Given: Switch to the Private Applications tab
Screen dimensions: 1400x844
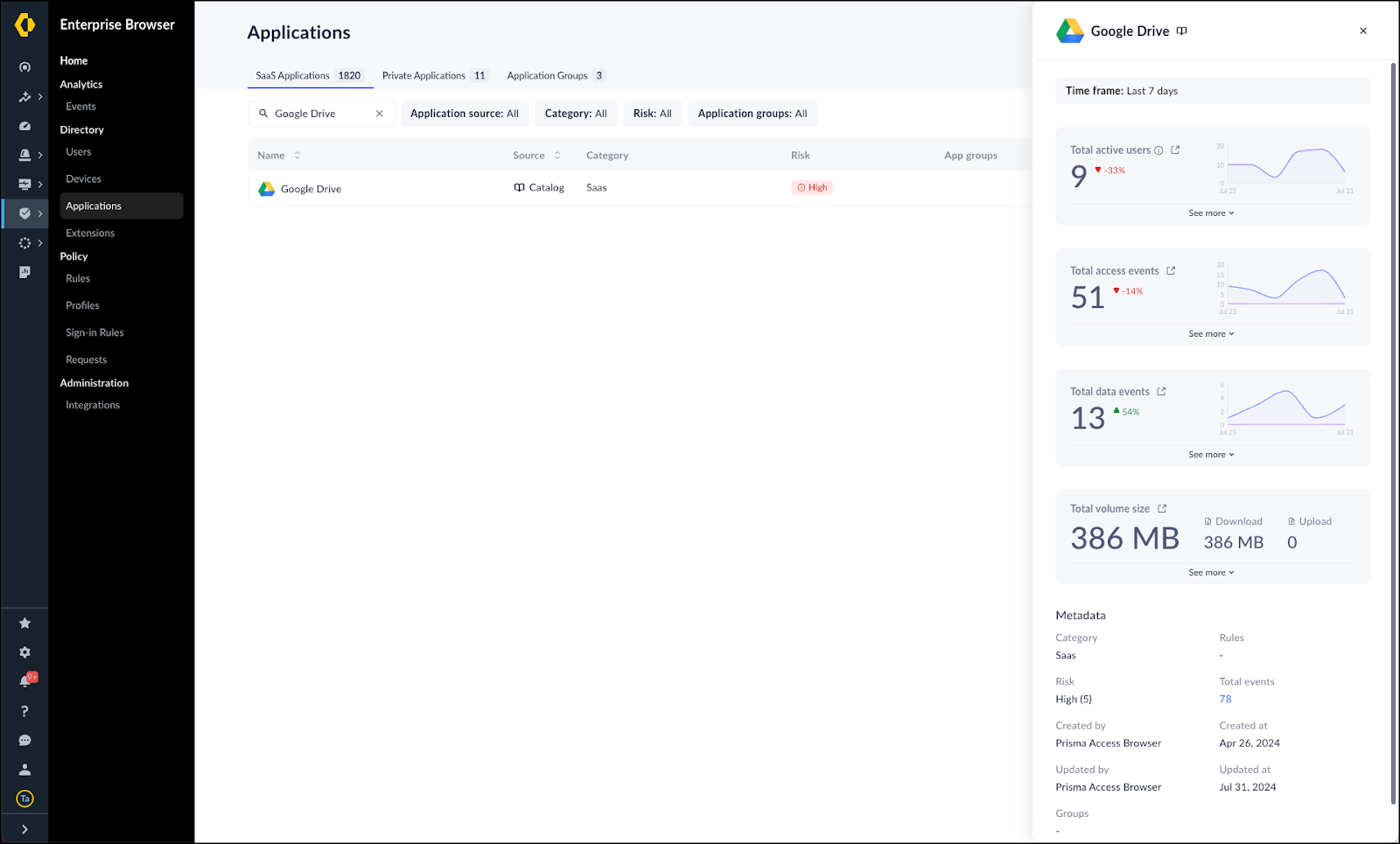Looking at the screenshot, I should click(x=433, y=76).
